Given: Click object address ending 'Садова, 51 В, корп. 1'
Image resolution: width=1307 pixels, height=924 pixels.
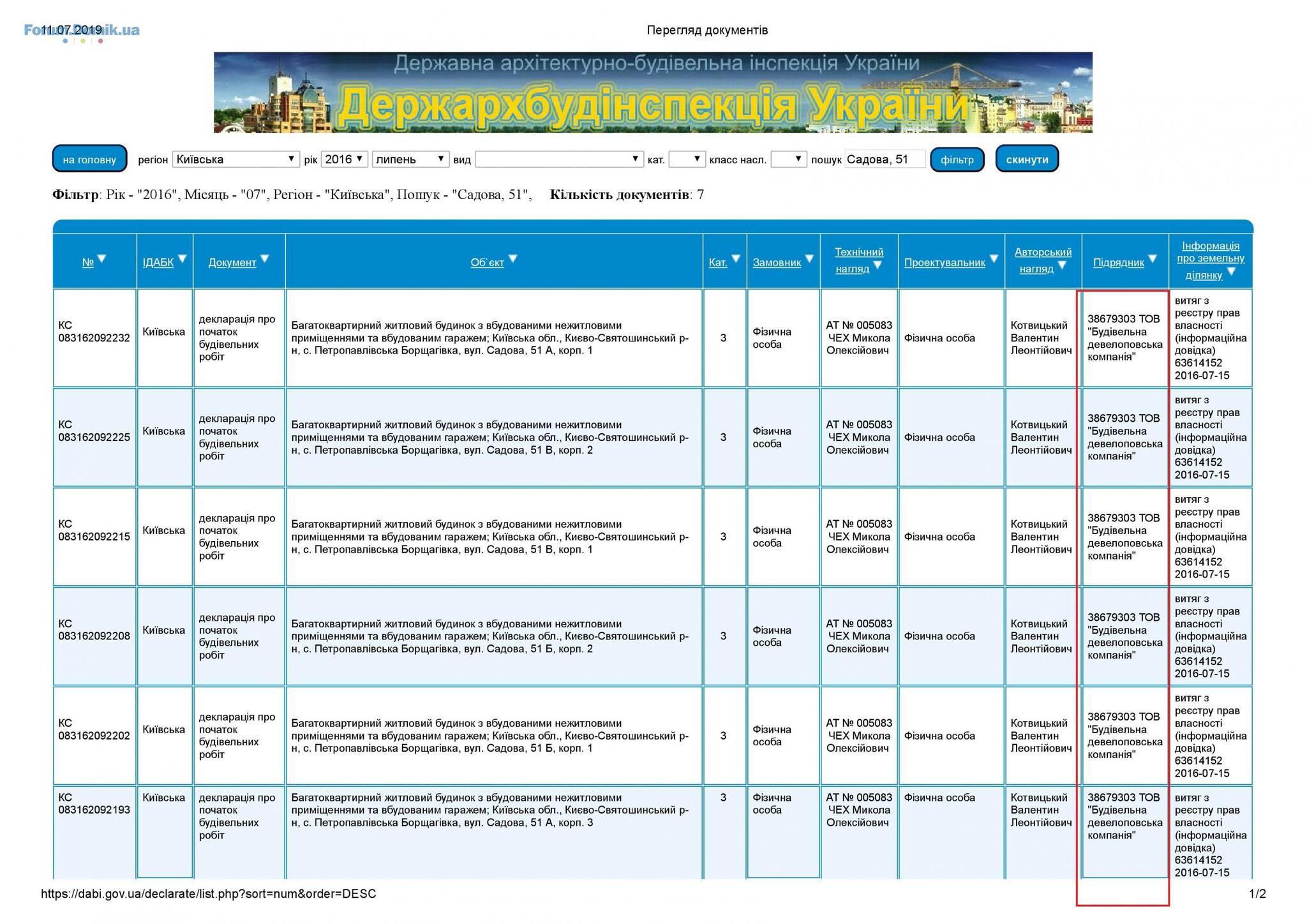Looking at the screenshot, I should point(490,537).
